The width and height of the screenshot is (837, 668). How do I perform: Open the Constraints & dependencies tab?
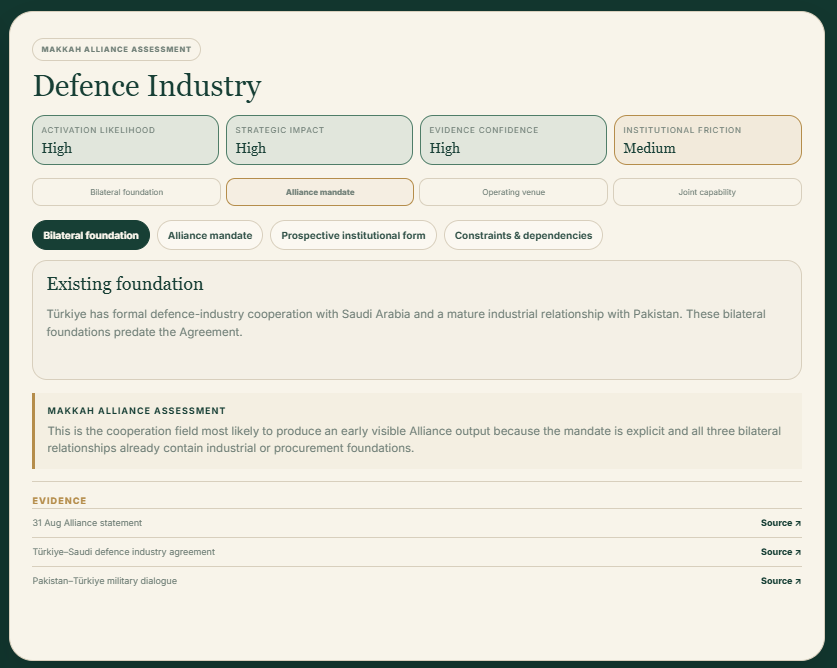pyautogui.click(x=523, y=235)
